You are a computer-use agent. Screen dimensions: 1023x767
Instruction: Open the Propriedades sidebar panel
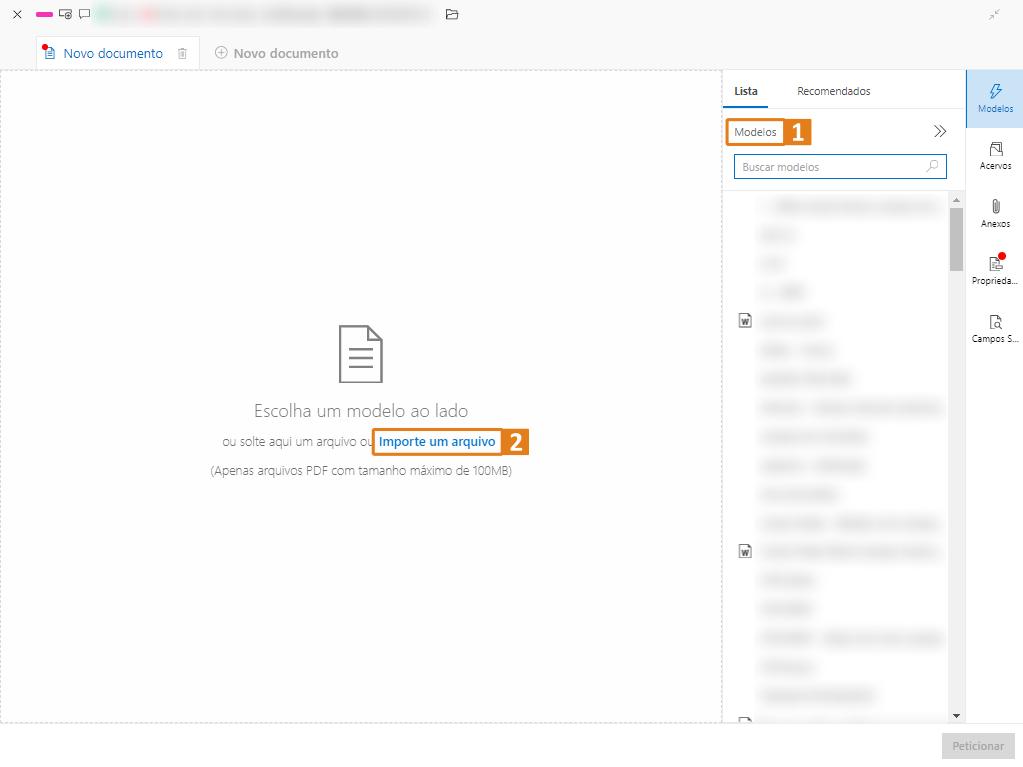(994, 270)
